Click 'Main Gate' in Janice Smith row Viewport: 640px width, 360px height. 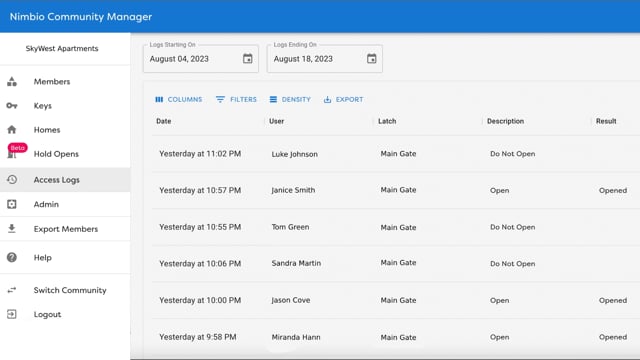(398, 190)
